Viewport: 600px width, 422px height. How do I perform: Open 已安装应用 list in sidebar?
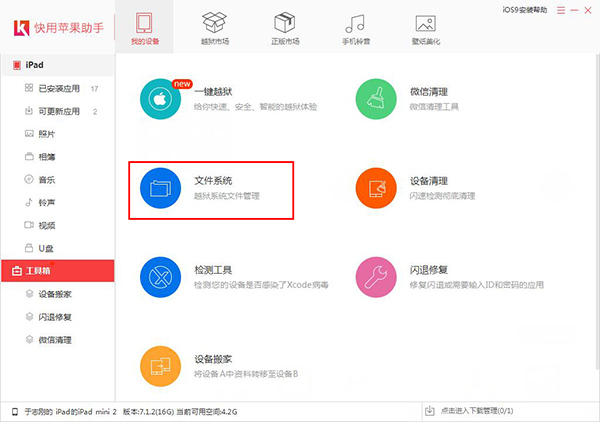[58, 88]
